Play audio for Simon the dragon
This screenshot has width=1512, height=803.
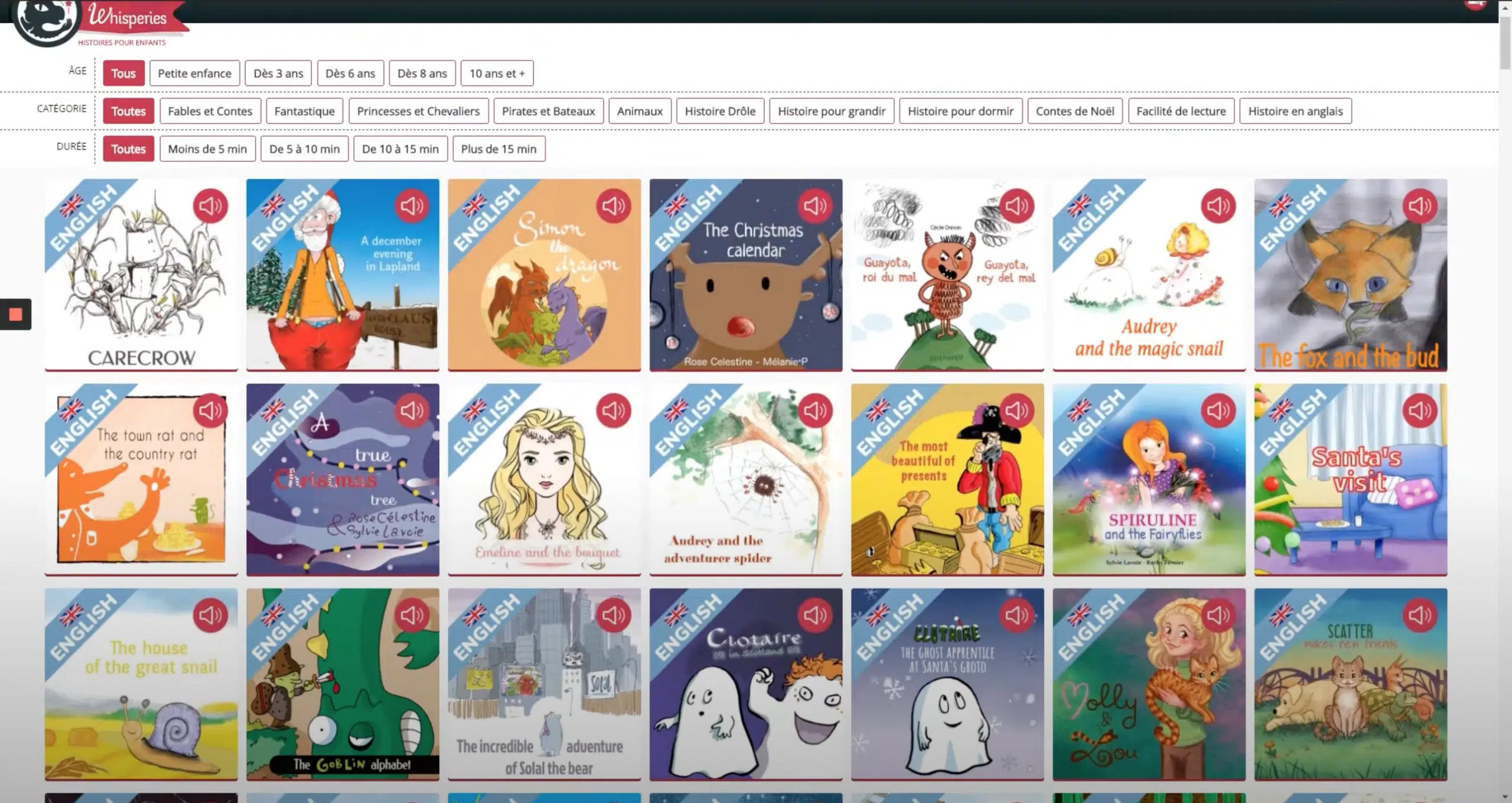point(613,206)
